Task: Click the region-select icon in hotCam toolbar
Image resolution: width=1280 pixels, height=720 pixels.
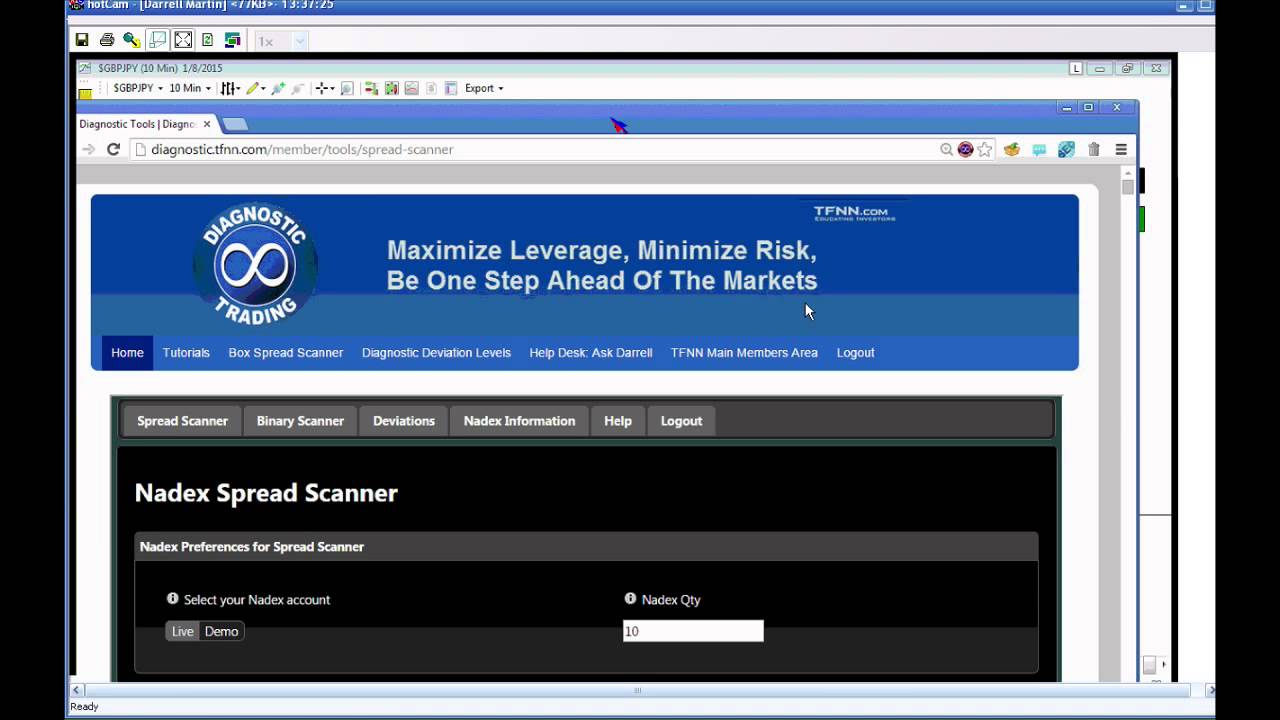Action: pyautogui.click(x=157, y=40)
